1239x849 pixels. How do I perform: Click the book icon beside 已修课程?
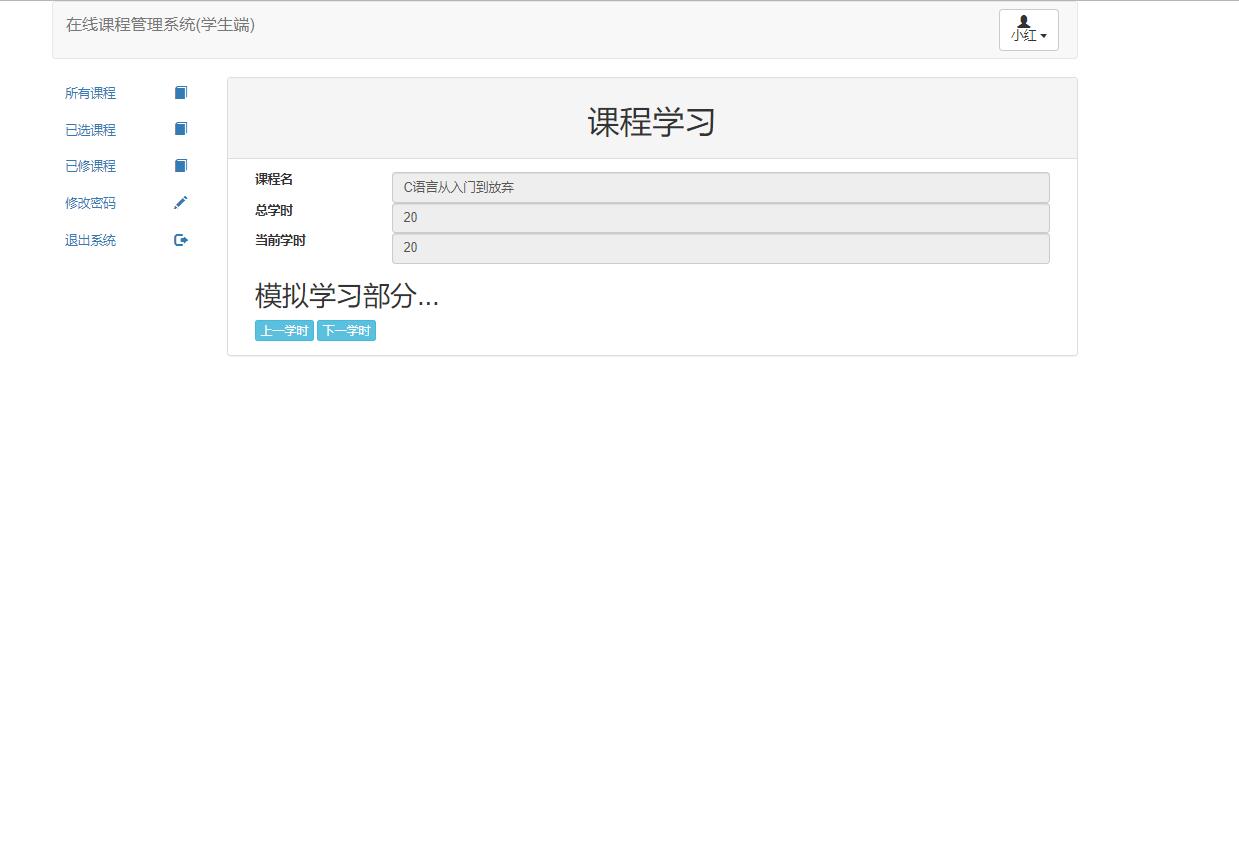pos(180,165)
